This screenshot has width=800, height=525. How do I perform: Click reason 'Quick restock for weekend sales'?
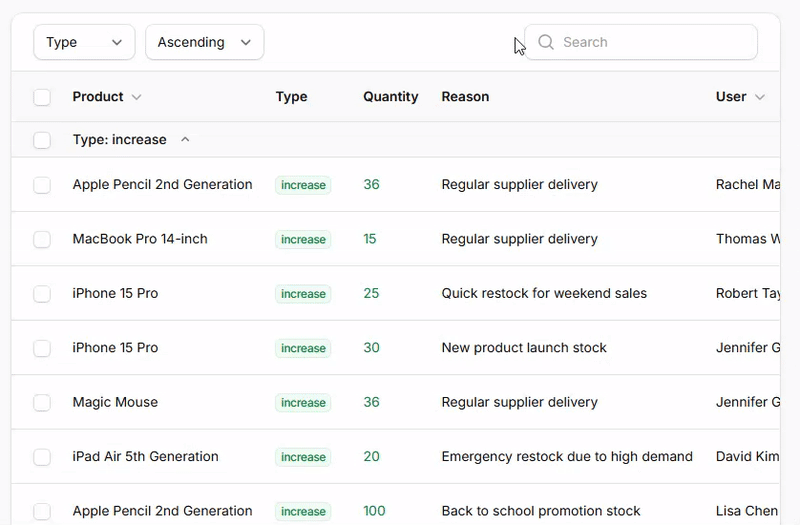544,293
